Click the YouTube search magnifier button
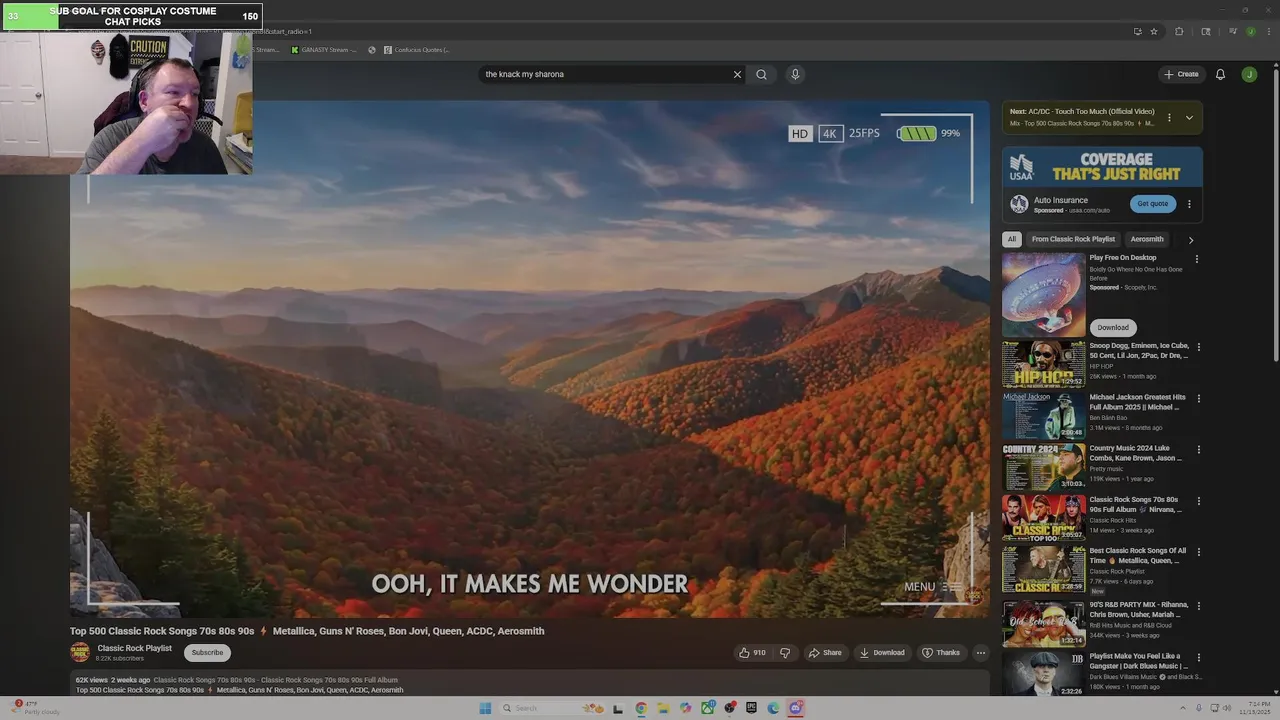 762,74
